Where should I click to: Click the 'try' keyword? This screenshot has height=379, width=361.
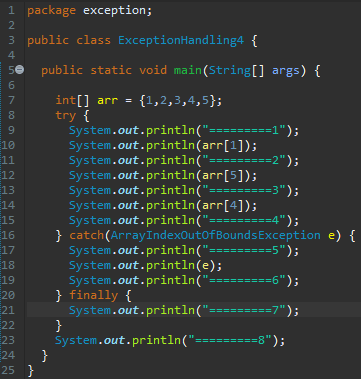(66, 116)
